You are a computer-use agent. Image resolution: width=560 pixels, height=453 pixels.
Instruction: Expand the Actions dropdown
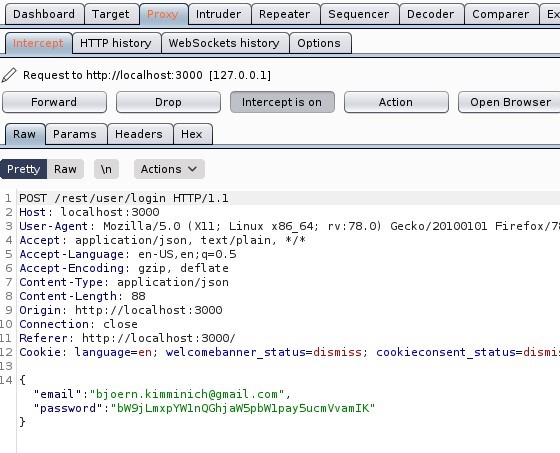[169, 169]
